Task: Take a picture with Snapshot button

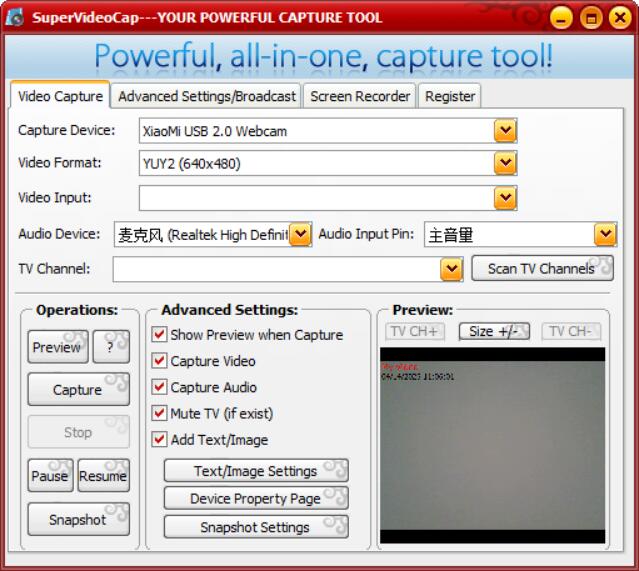Action: click(78, 519)
